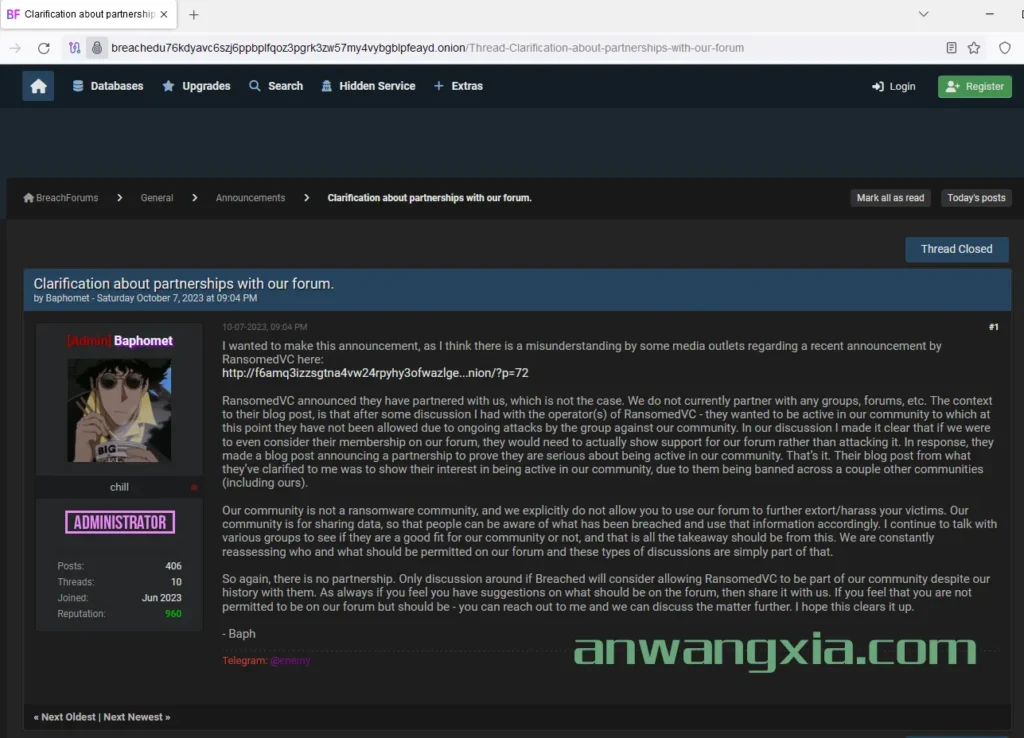The image size is (1024, 738).
Task: Click the red offline status dot
Action: (194, 487)
